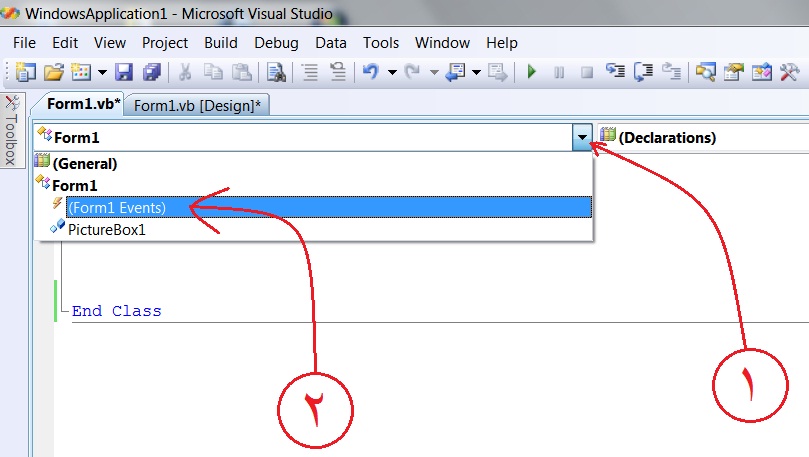
Task: Click the Navigate Forward icon
Action: tap(497, 72)
